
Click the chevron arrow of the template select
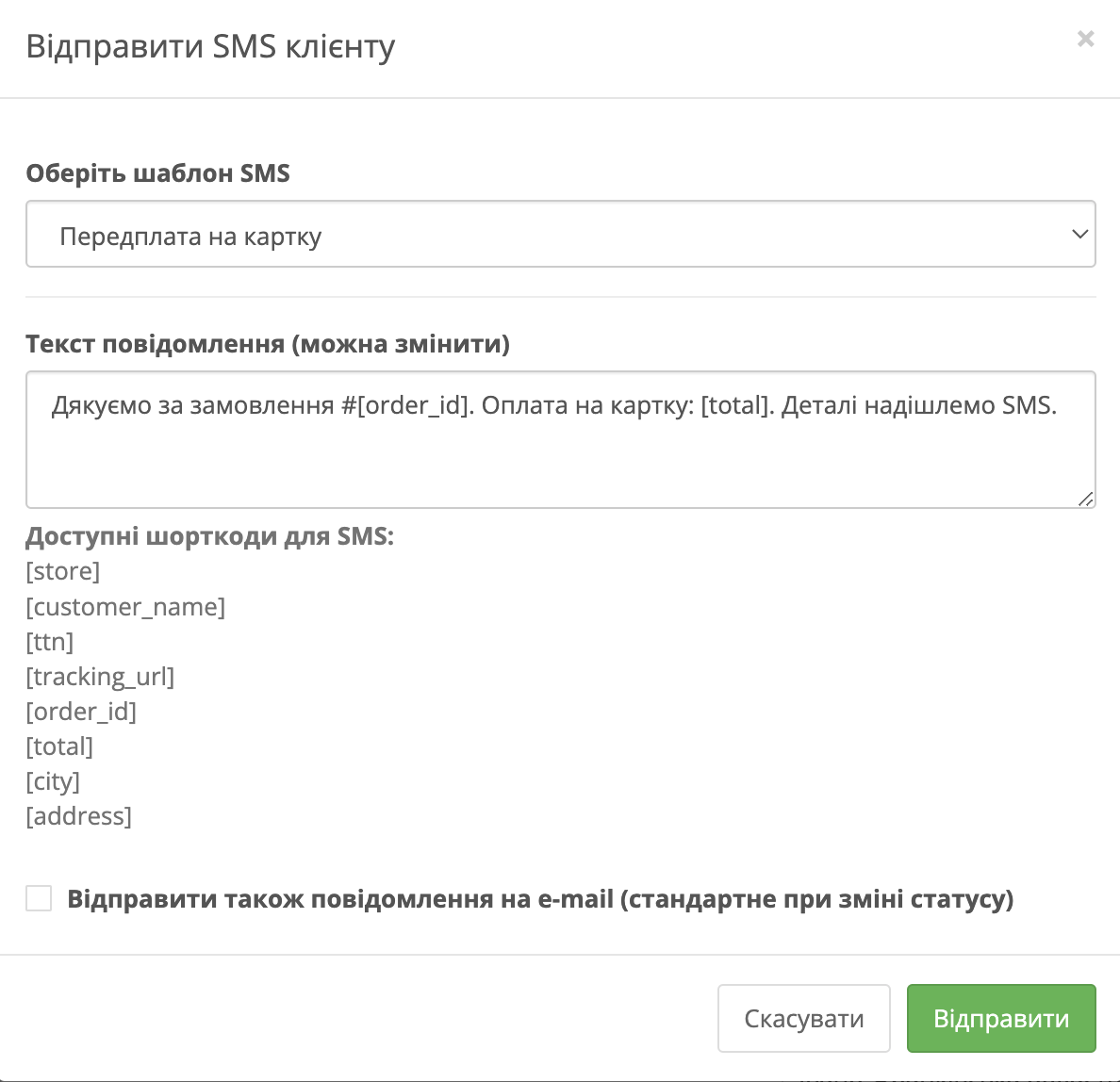coord(1079,234)
